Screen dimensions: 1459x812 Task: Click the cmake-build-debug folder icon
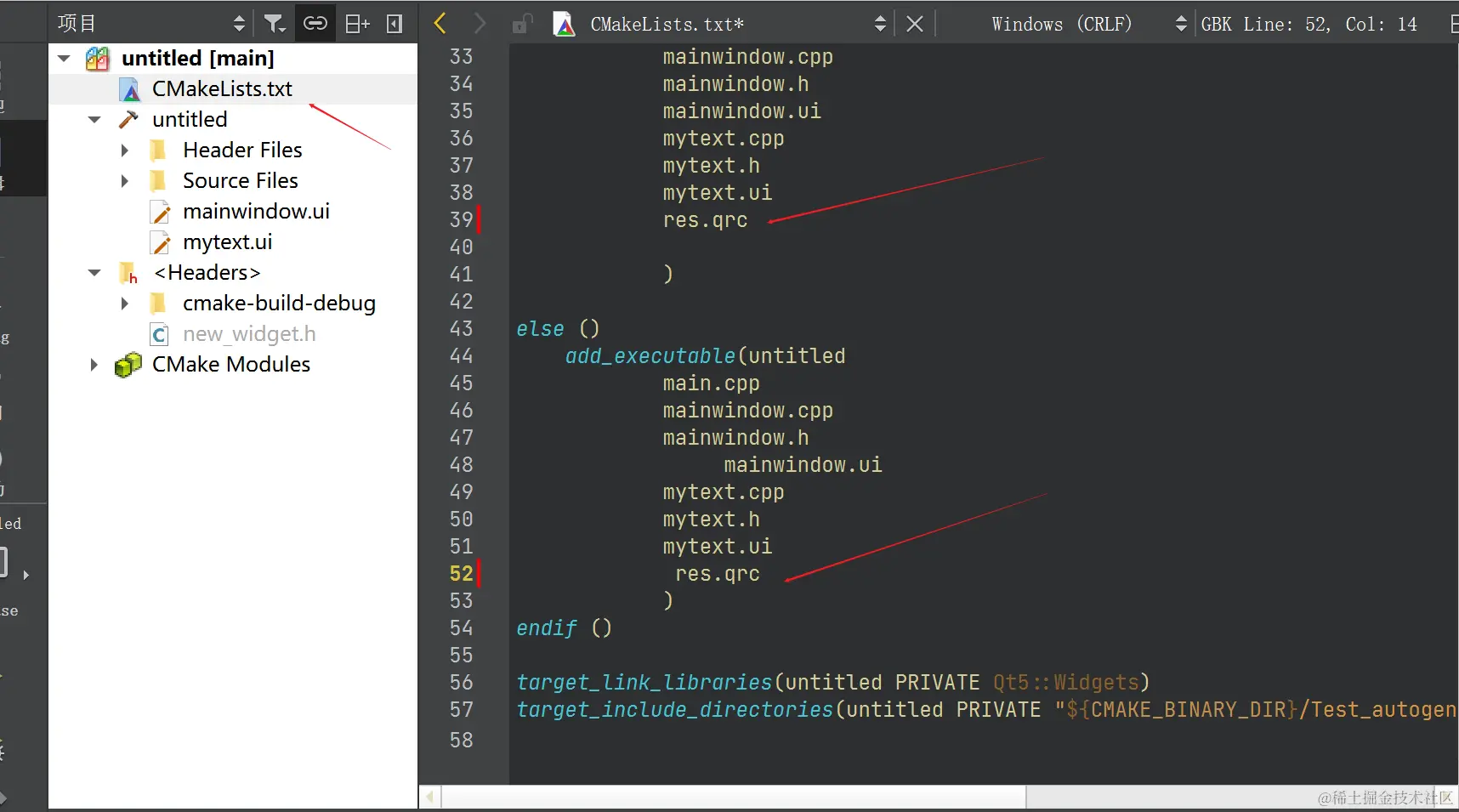[158, 304]
